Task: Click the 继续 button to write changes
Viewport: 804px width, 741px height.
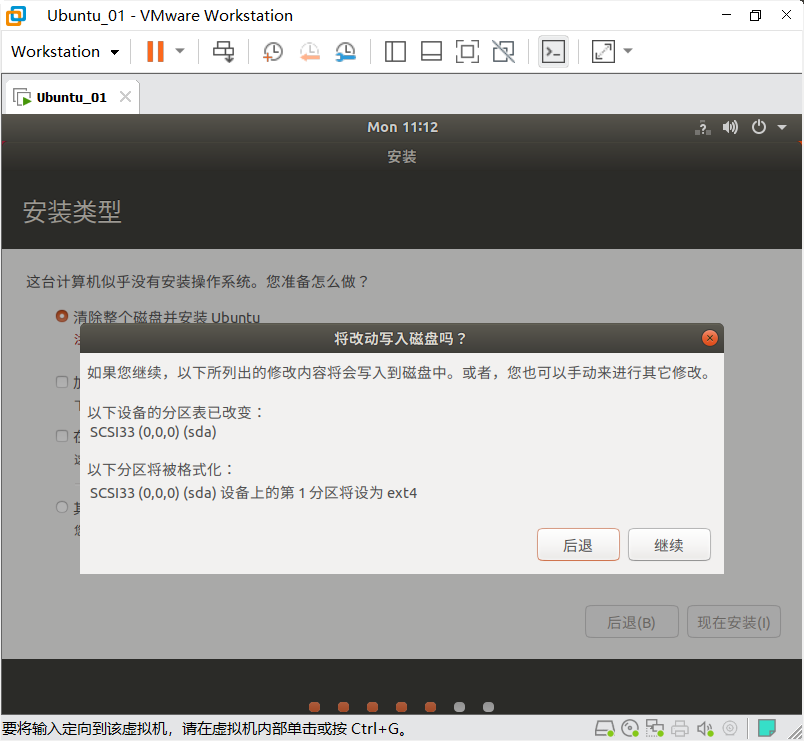Action: pos(669,545)
